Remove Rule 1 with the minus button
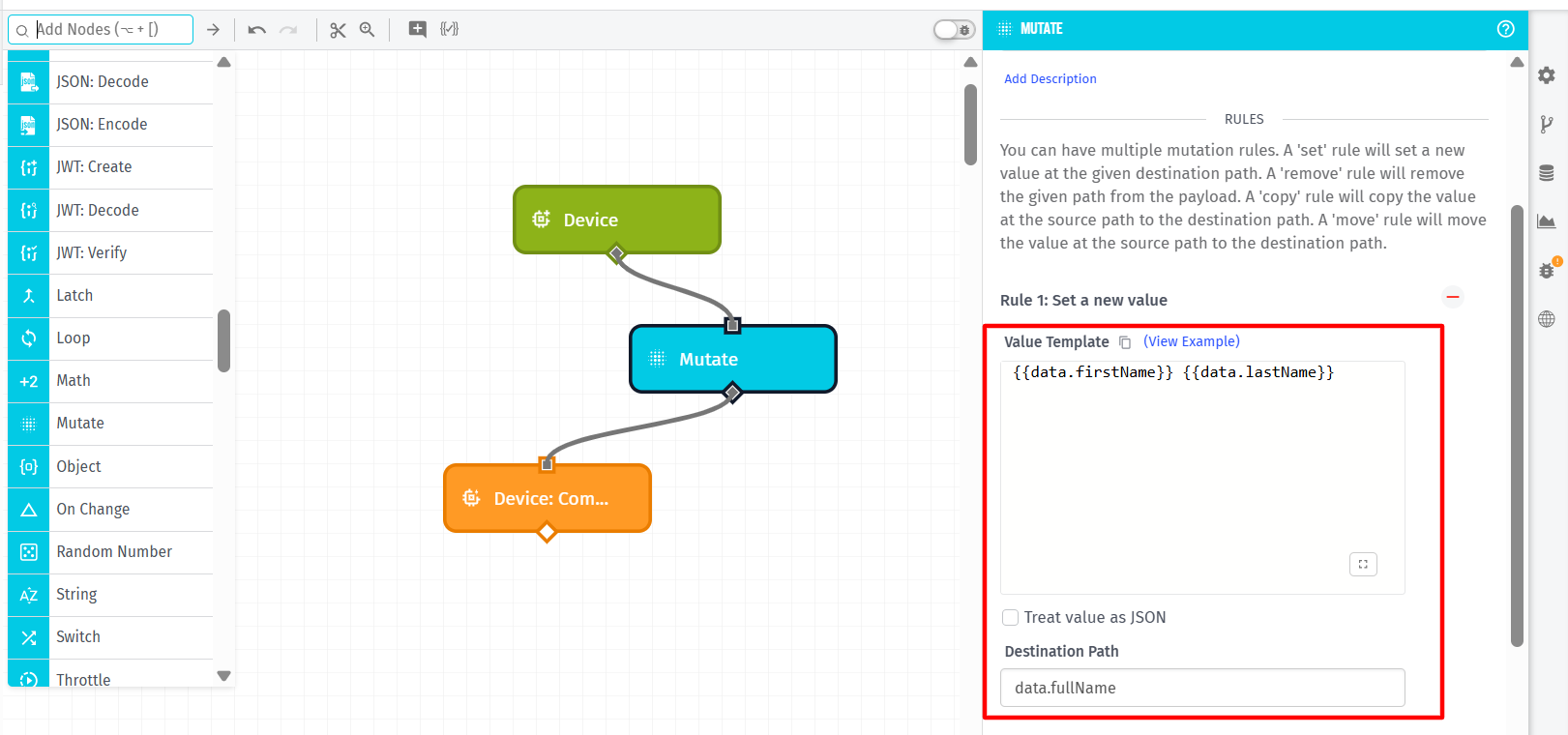The width and height of the screenshot is (1568, 735). click(1452, 297)
